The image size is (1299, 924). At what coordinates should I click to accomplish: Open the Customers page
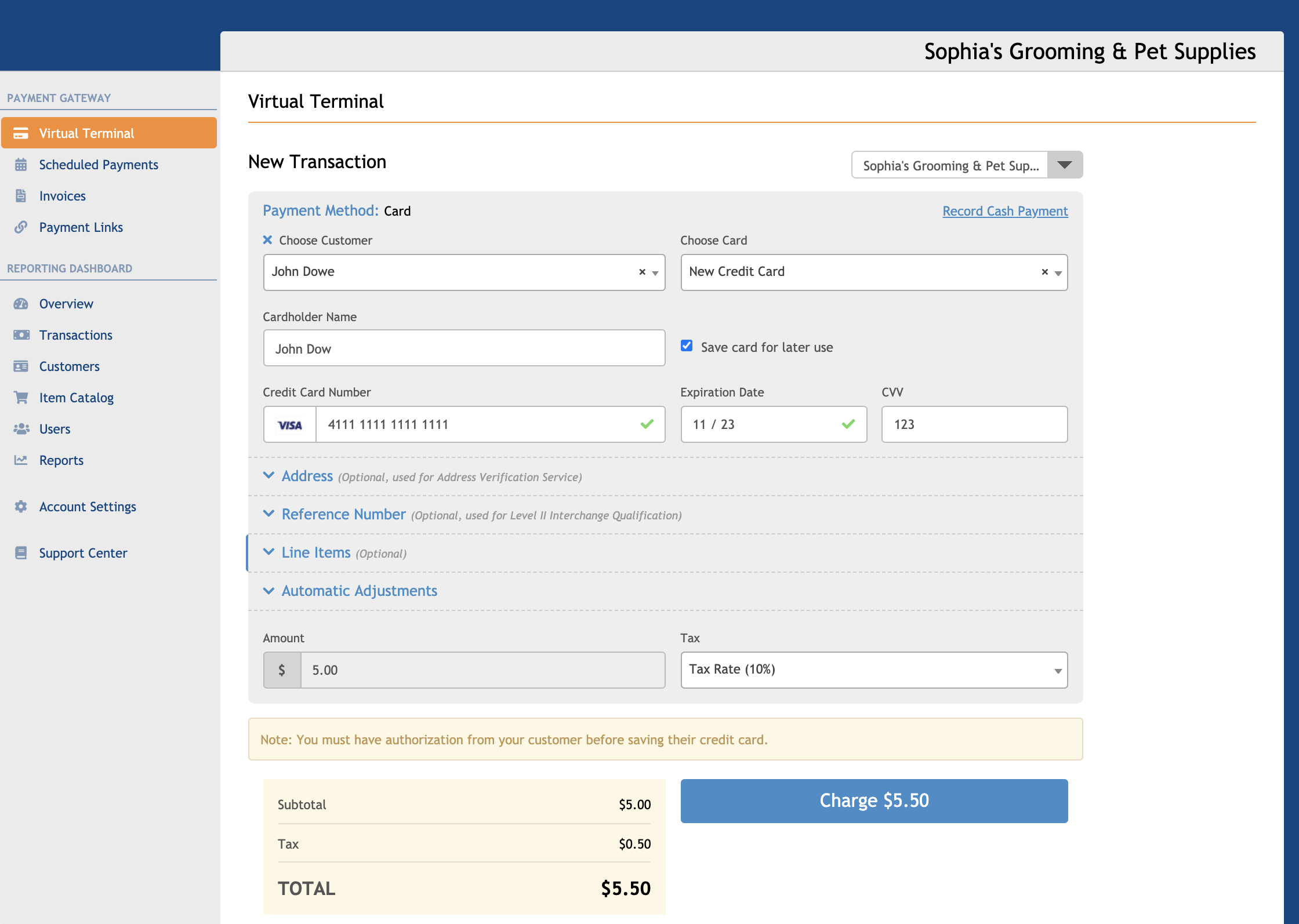[69, 366]
